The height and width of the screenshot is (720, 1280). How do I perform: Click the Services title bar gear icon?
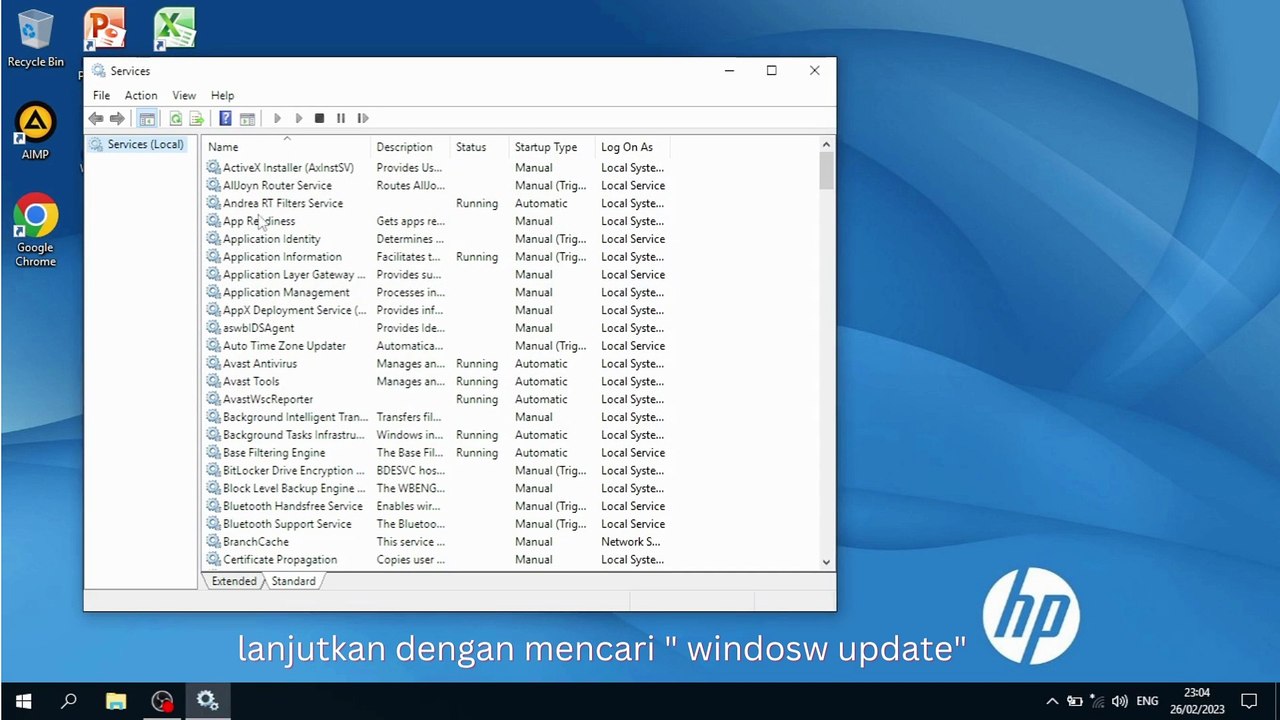point(97,71)
